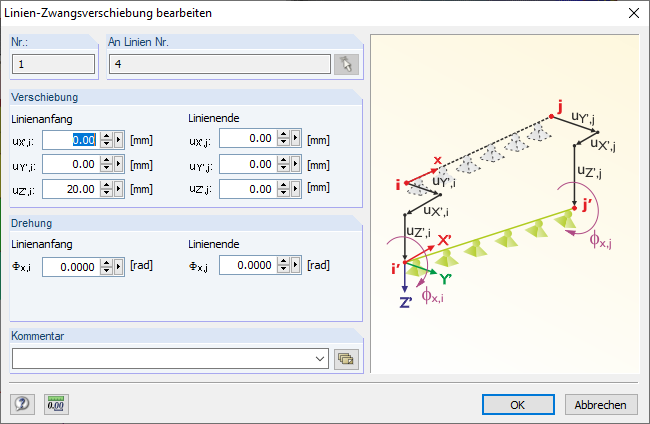Open the flyout arrow beside Φx,i field
This screenshot has height=424, width=650.
[119, 267]
